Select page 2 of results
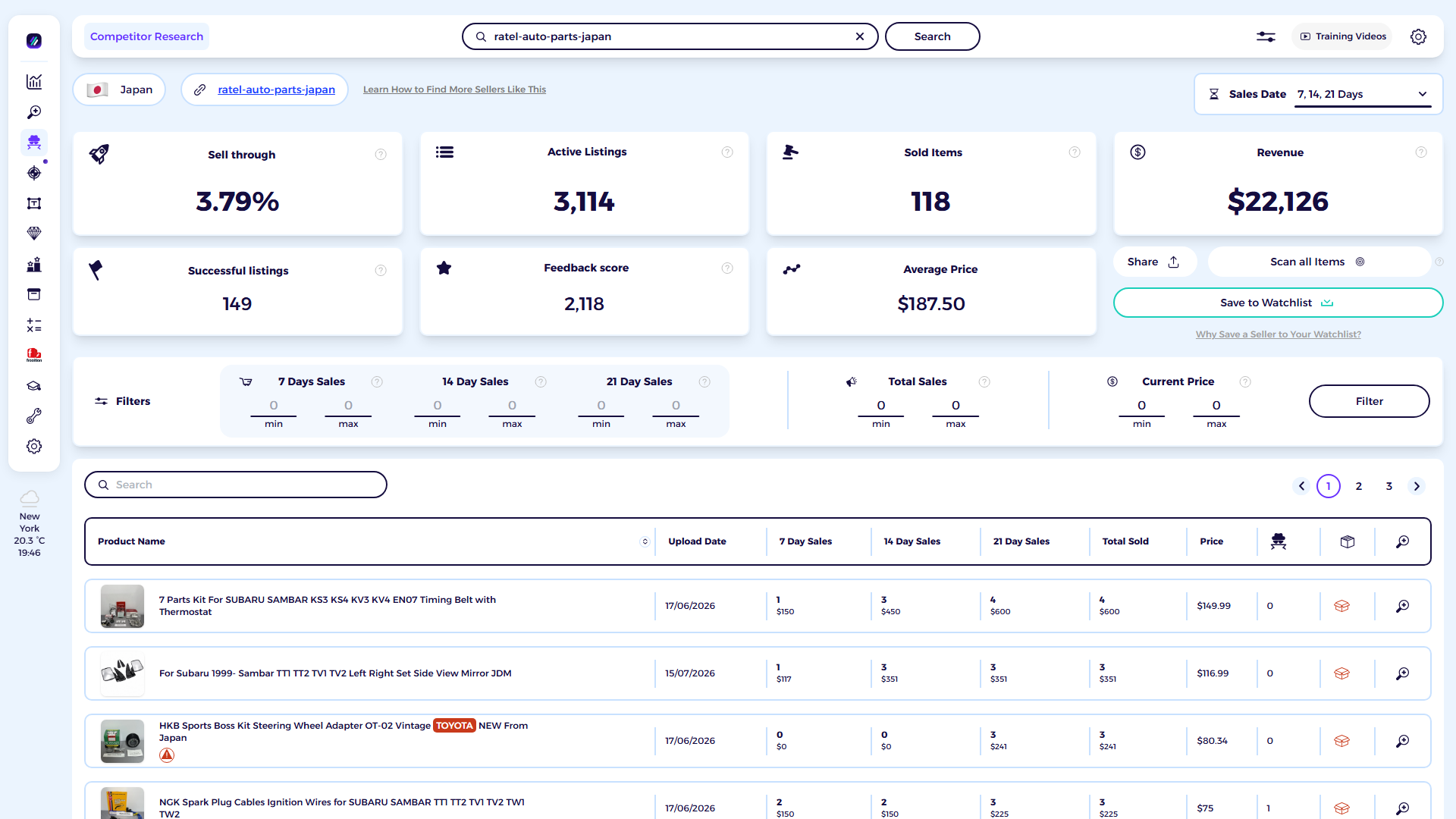The image size is (1456, 819). tap(1359, 486)
